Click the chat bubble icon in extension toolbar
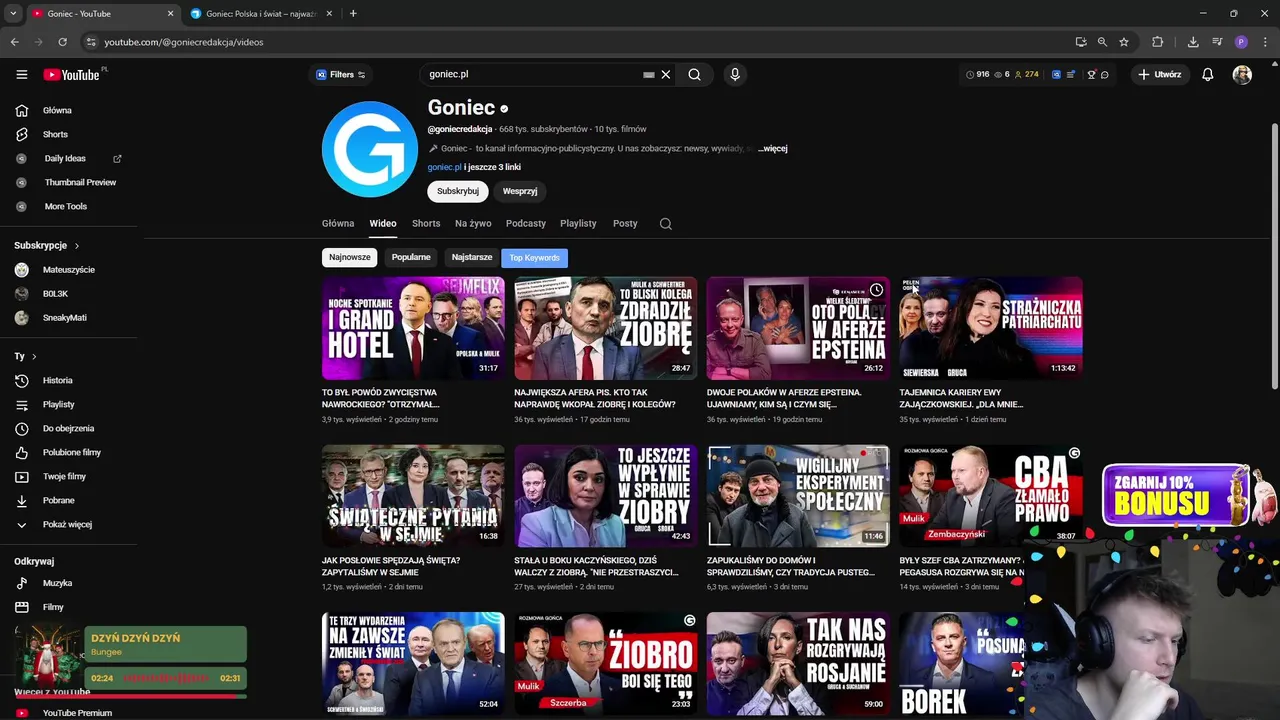1280x720 pixels. pos(1104,74)
